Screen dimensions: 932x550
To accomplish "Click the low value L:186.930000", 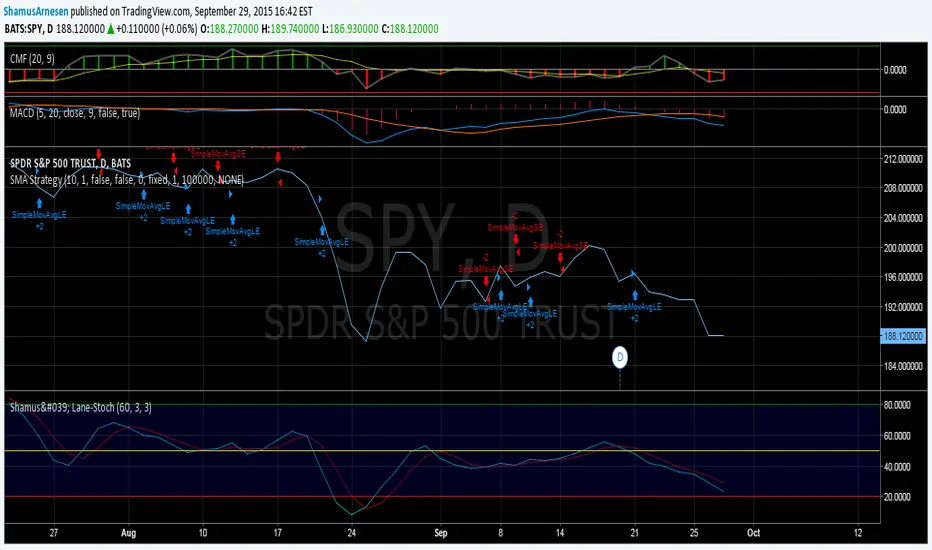I will [350, 29].
